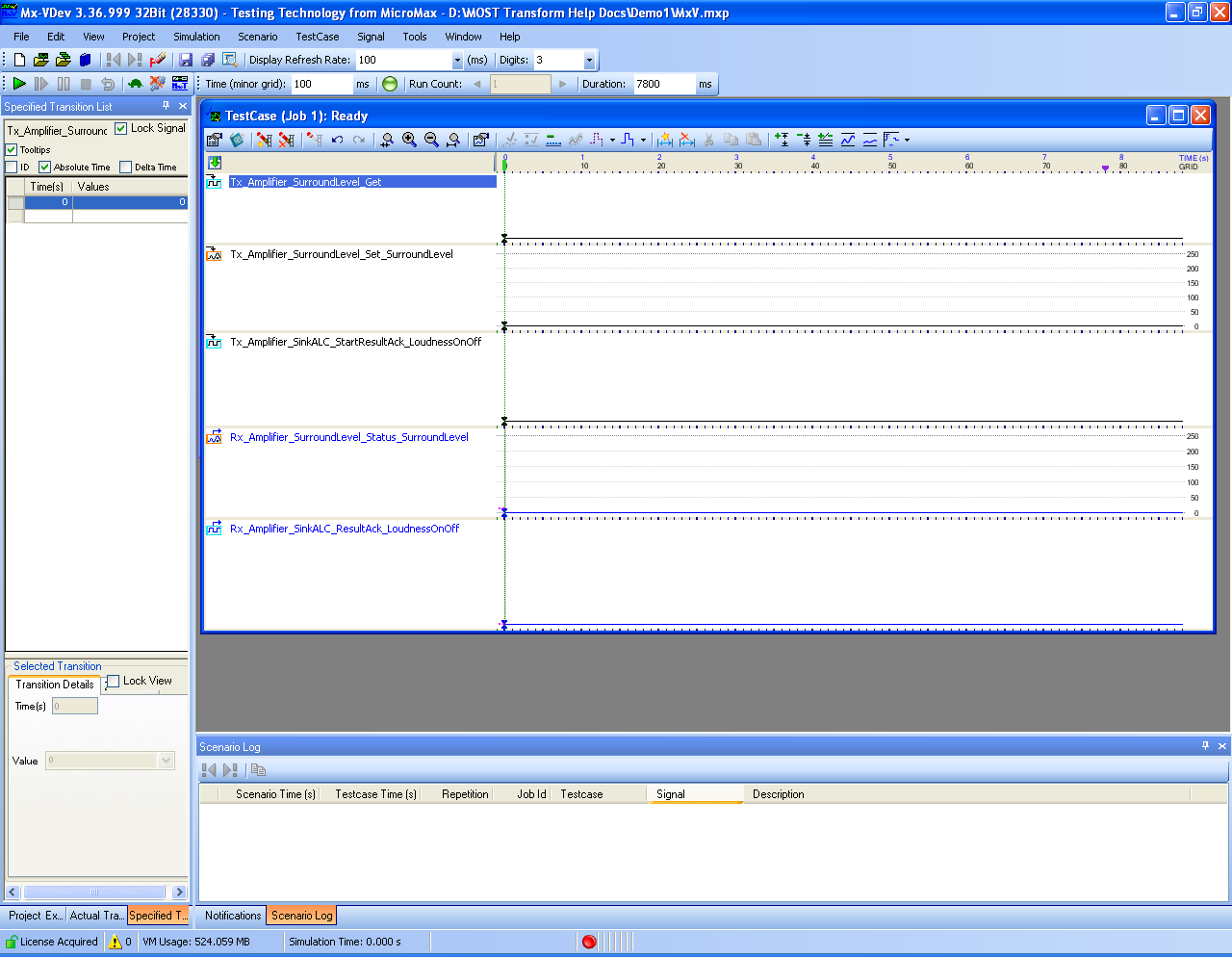Switch to the Actual Transitions tab

[96, 916]
